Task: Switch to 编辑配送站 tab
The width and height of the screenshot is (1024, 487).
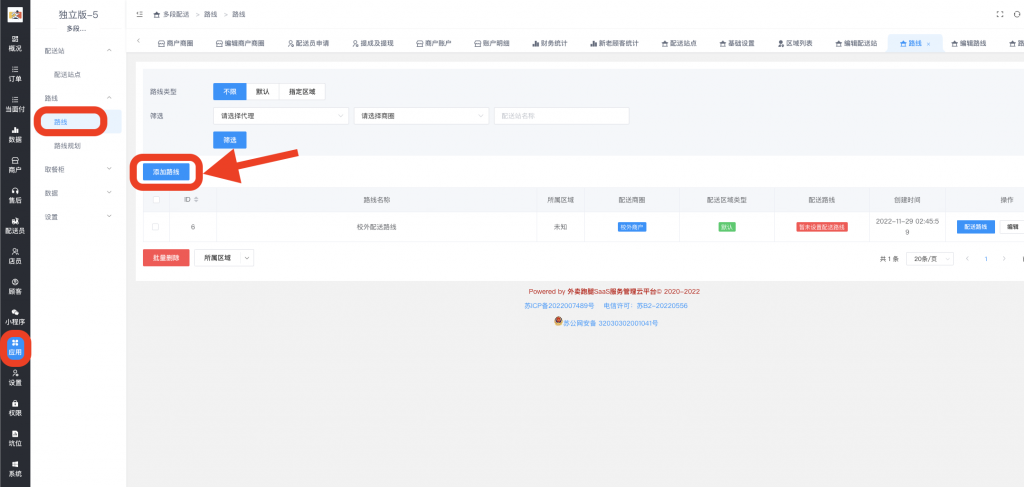Action: click(856, 44)
